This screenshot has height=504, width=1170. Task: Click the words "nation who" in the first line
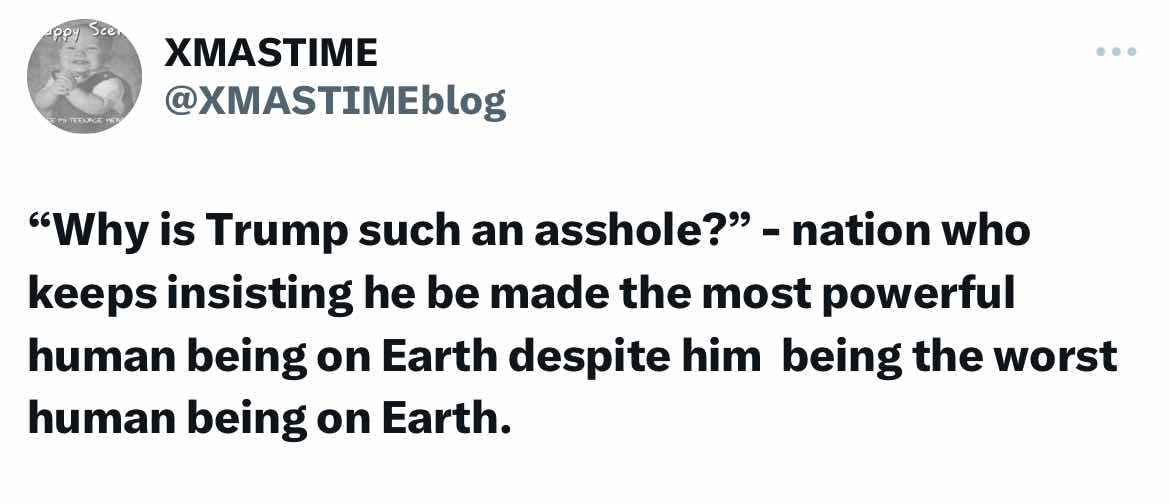910,231
